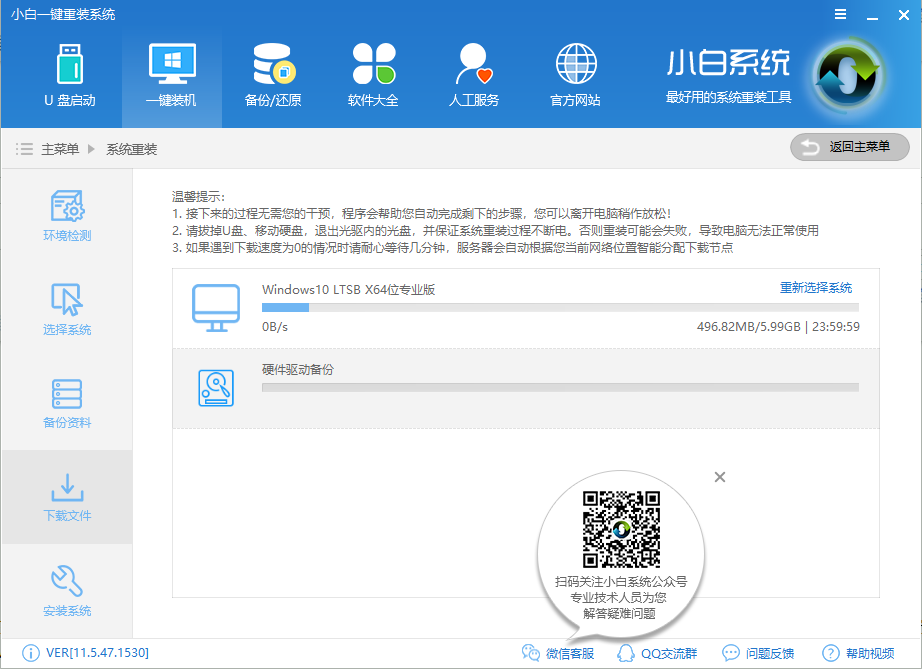922x669 pixels.
Task: Select 安装系统 in the sidebar
Action: (66, 590)
